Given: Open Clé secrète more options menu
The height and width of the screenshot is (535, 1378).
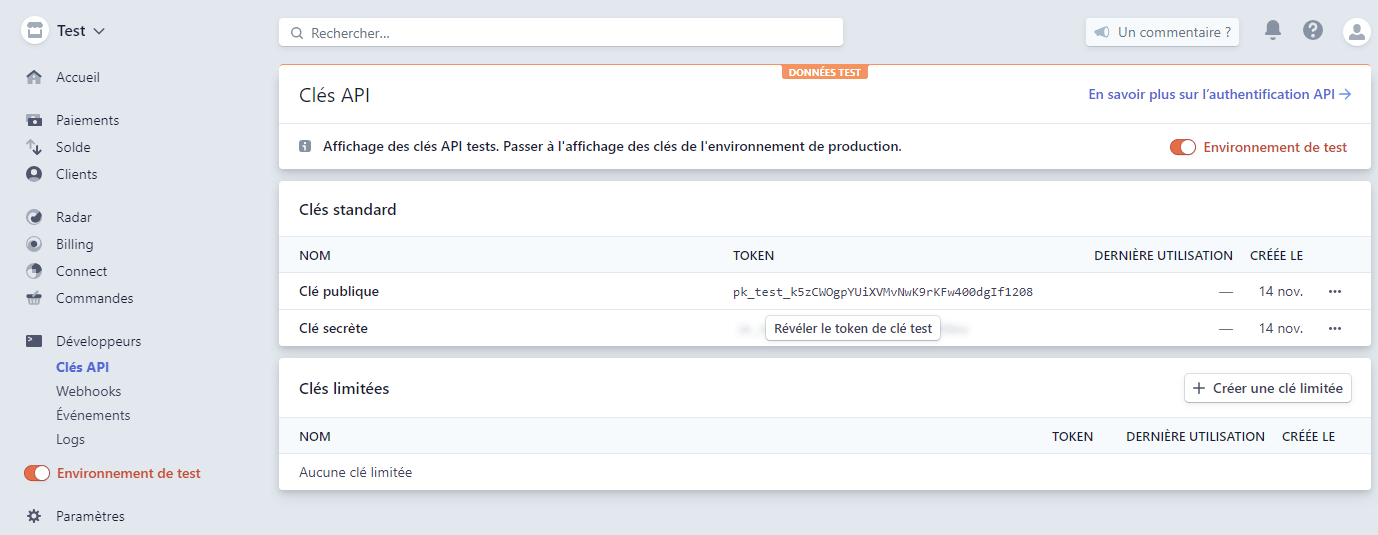Looking at the screenshot, I should (x=1334, y=328).
